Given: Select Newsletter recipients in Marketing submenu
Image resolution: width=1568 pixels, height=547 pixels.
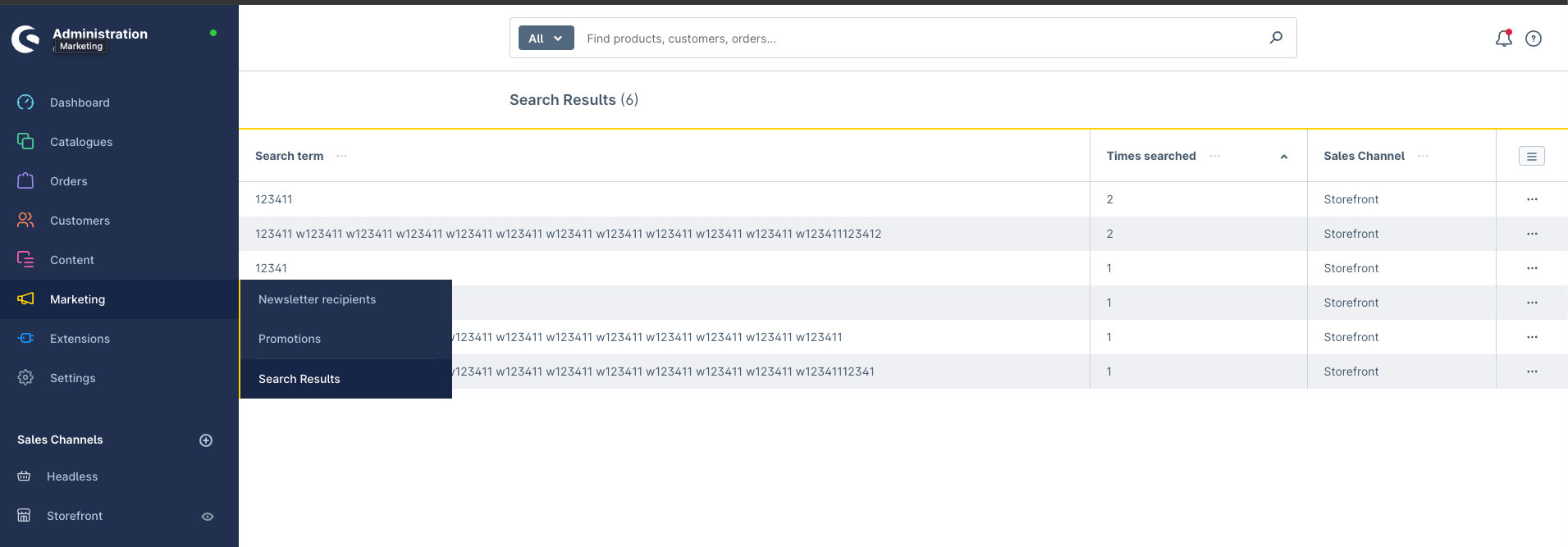Looking at the screenshot, I should (318, 299).
